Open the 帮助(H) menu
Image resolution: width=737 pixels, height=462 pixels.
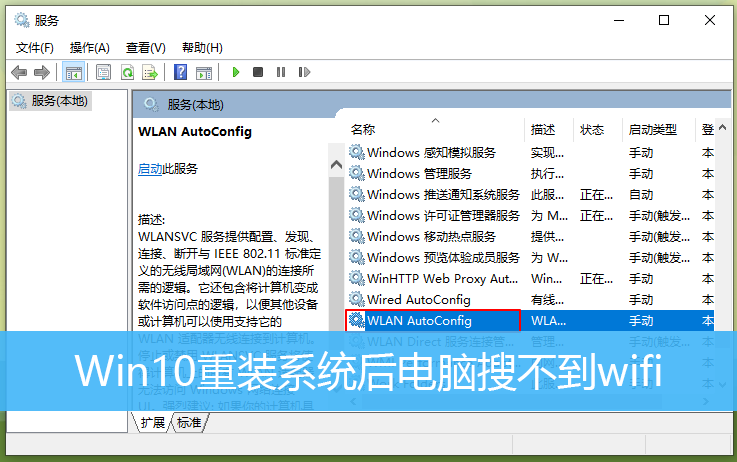(202, 48)
